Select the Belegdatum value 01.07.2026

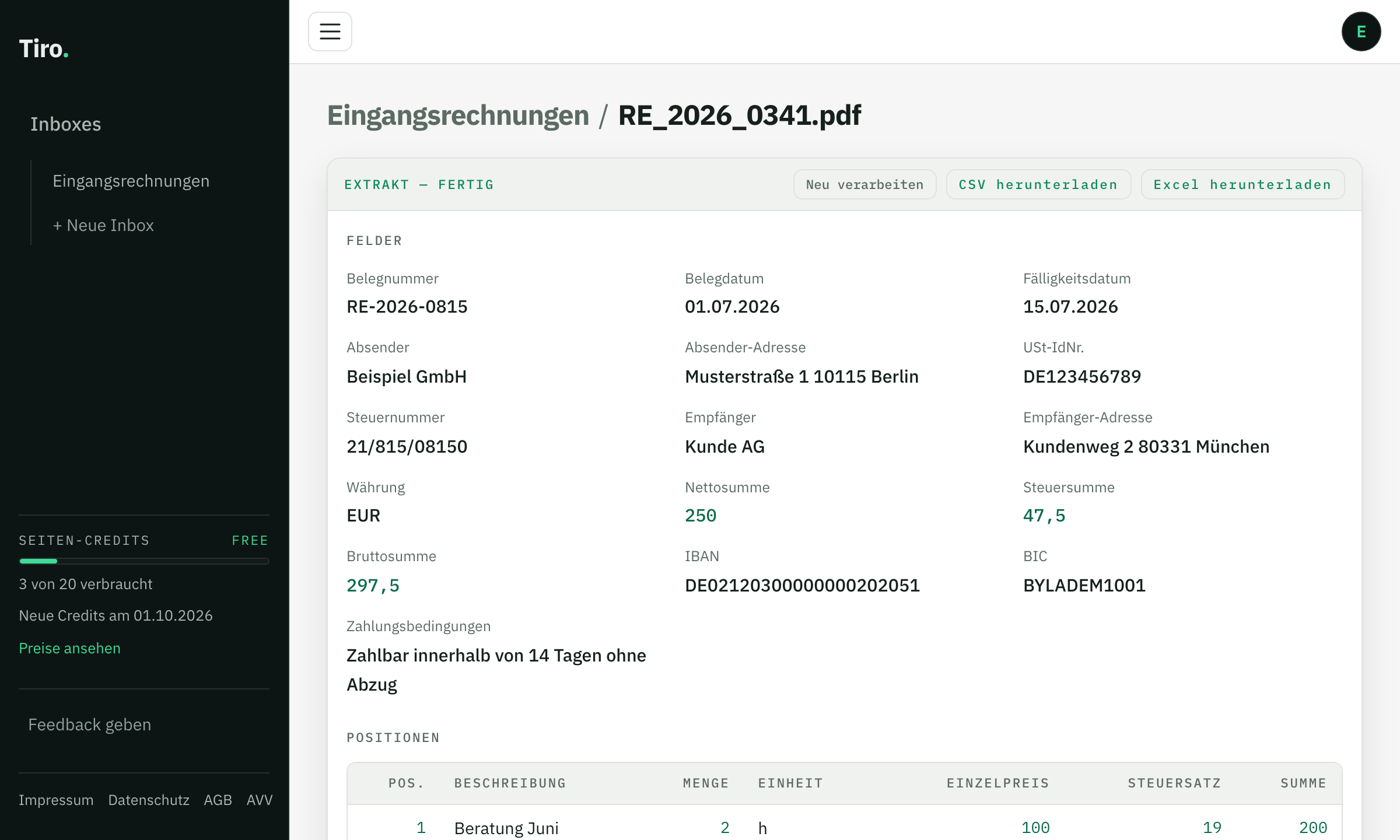pos(732,307)
